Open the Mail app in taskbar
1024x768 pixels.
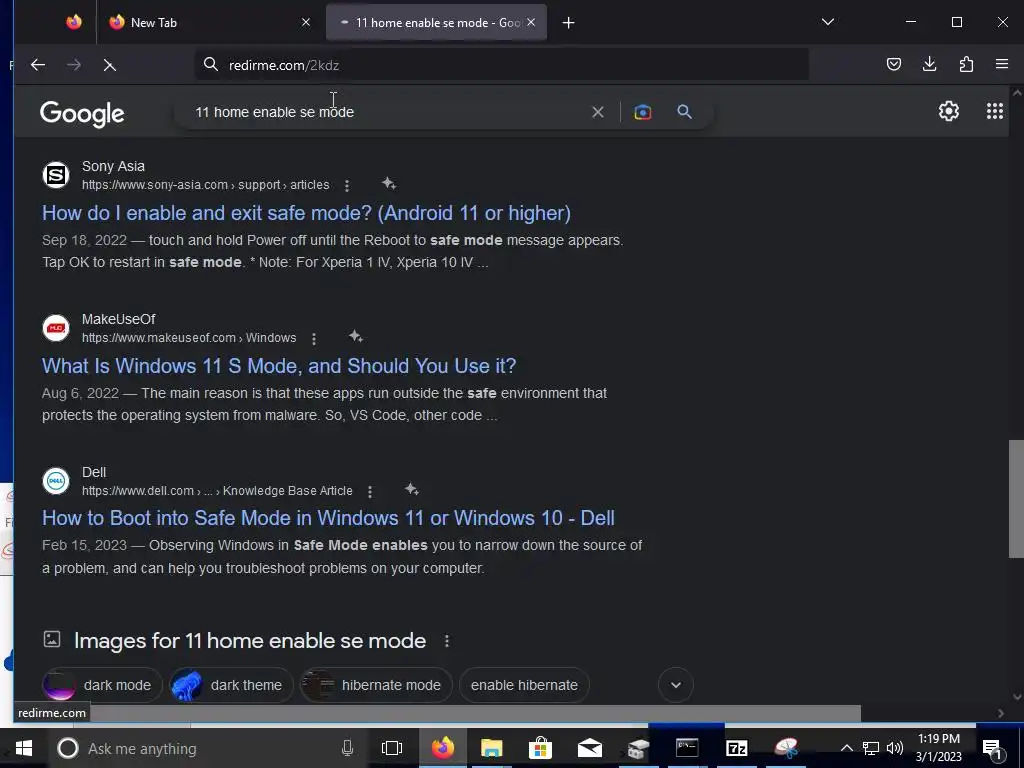click(x=589, y=748)
